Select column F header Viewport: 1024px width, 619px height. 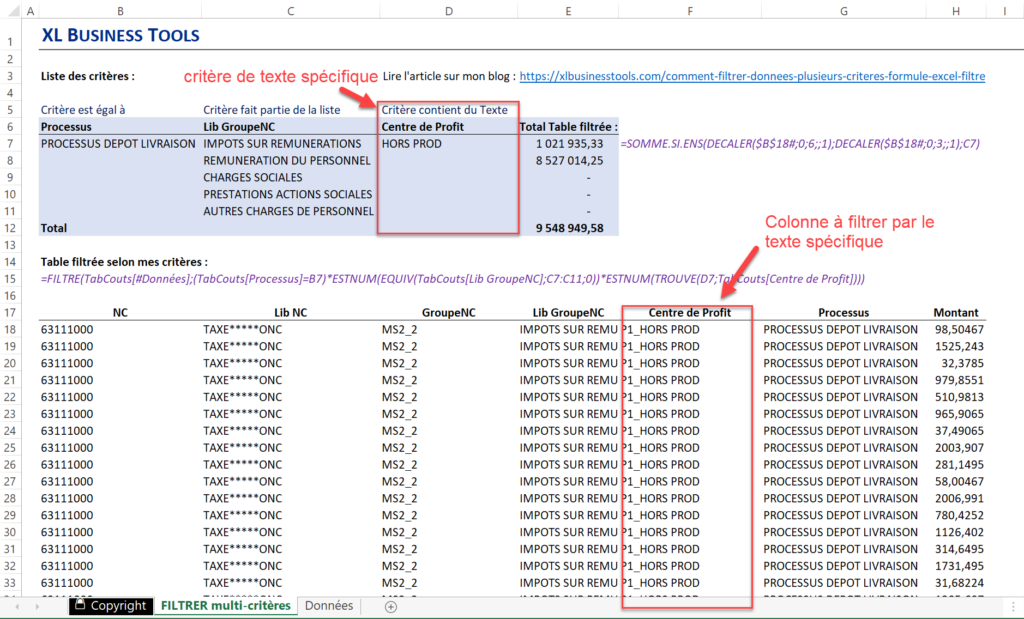coord(689,11)
